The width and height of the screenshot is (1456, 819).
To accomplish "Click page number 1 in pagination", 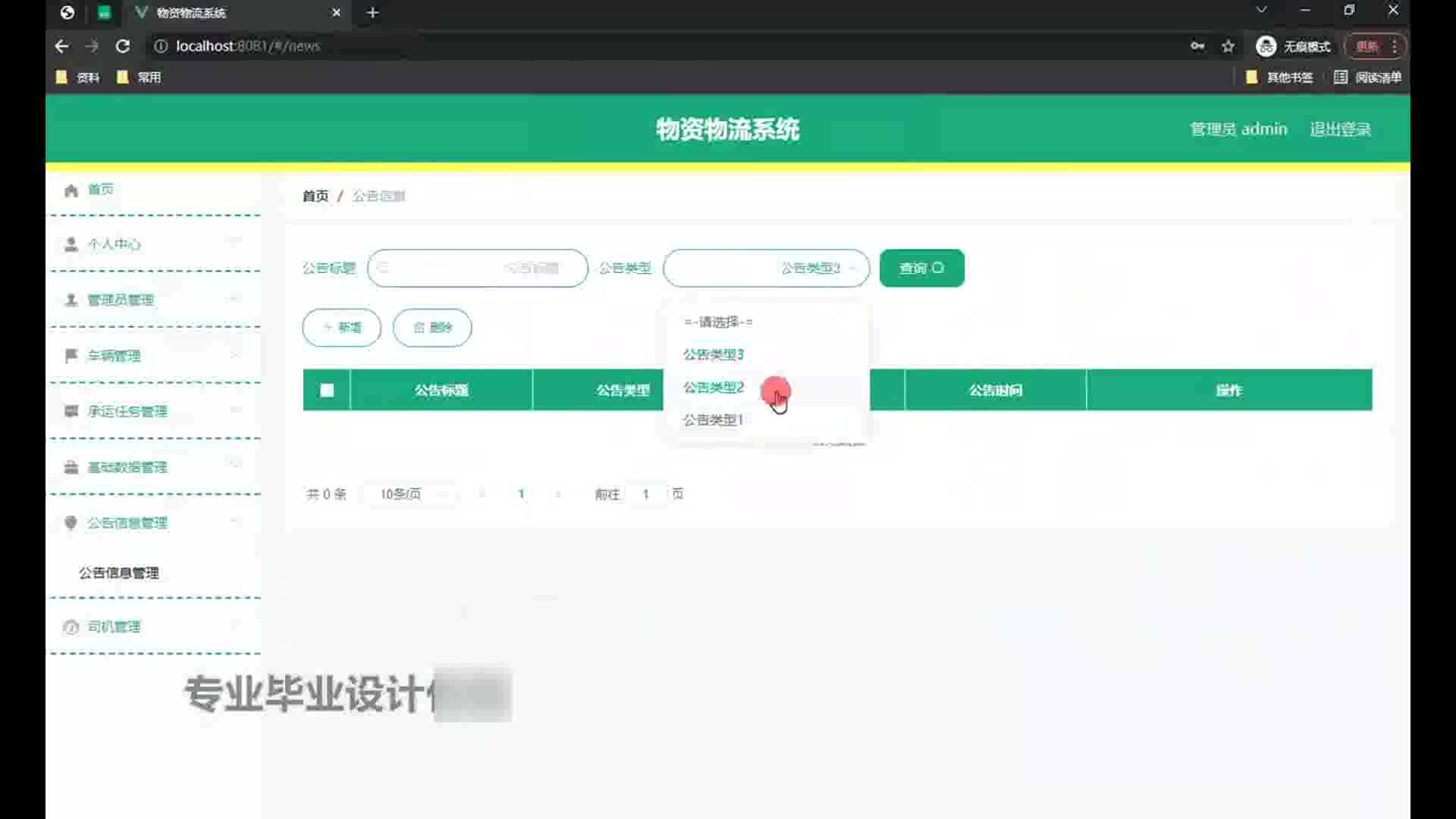I will [x=521, y=494].
